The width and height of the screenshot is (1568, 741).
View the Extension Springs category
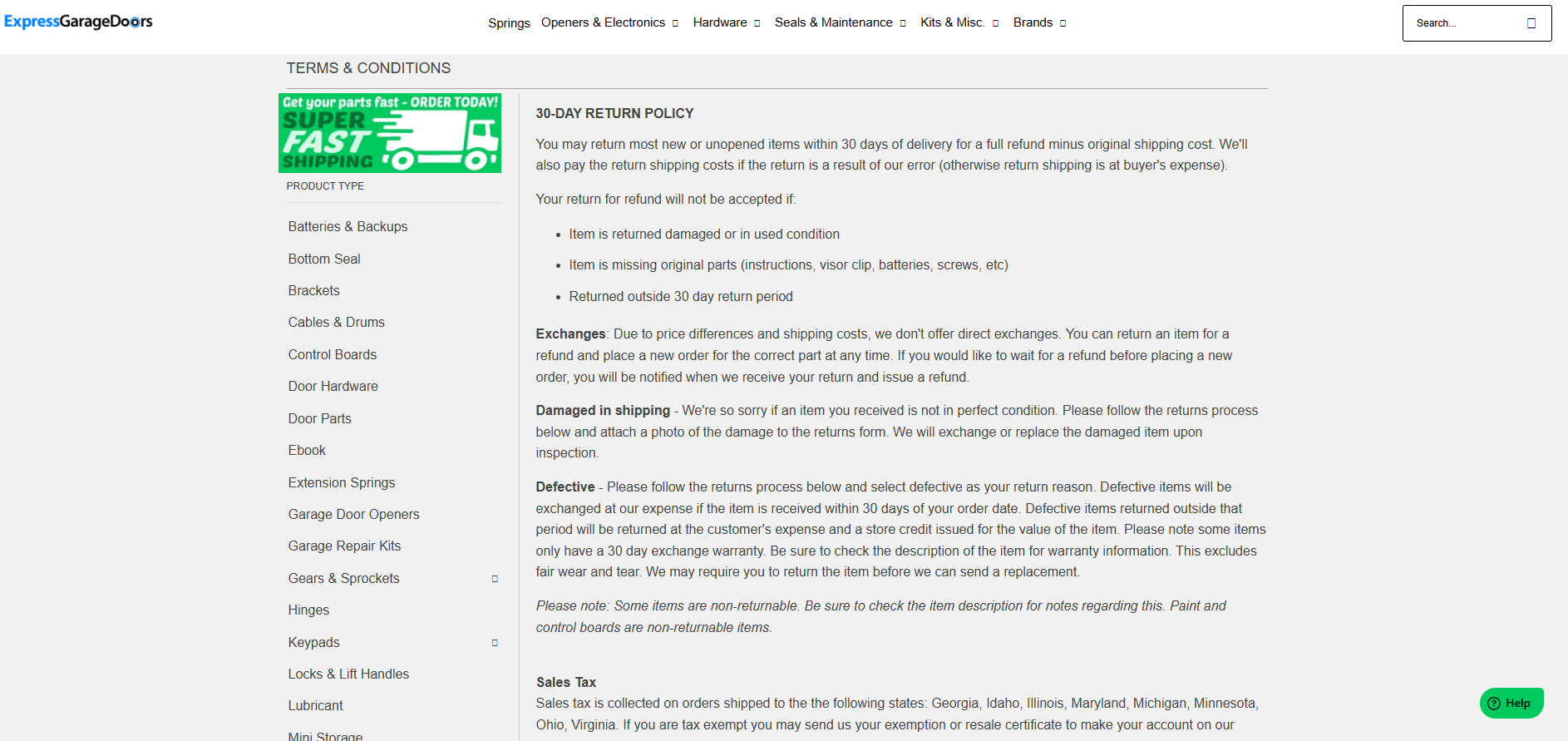pos(341,482)
